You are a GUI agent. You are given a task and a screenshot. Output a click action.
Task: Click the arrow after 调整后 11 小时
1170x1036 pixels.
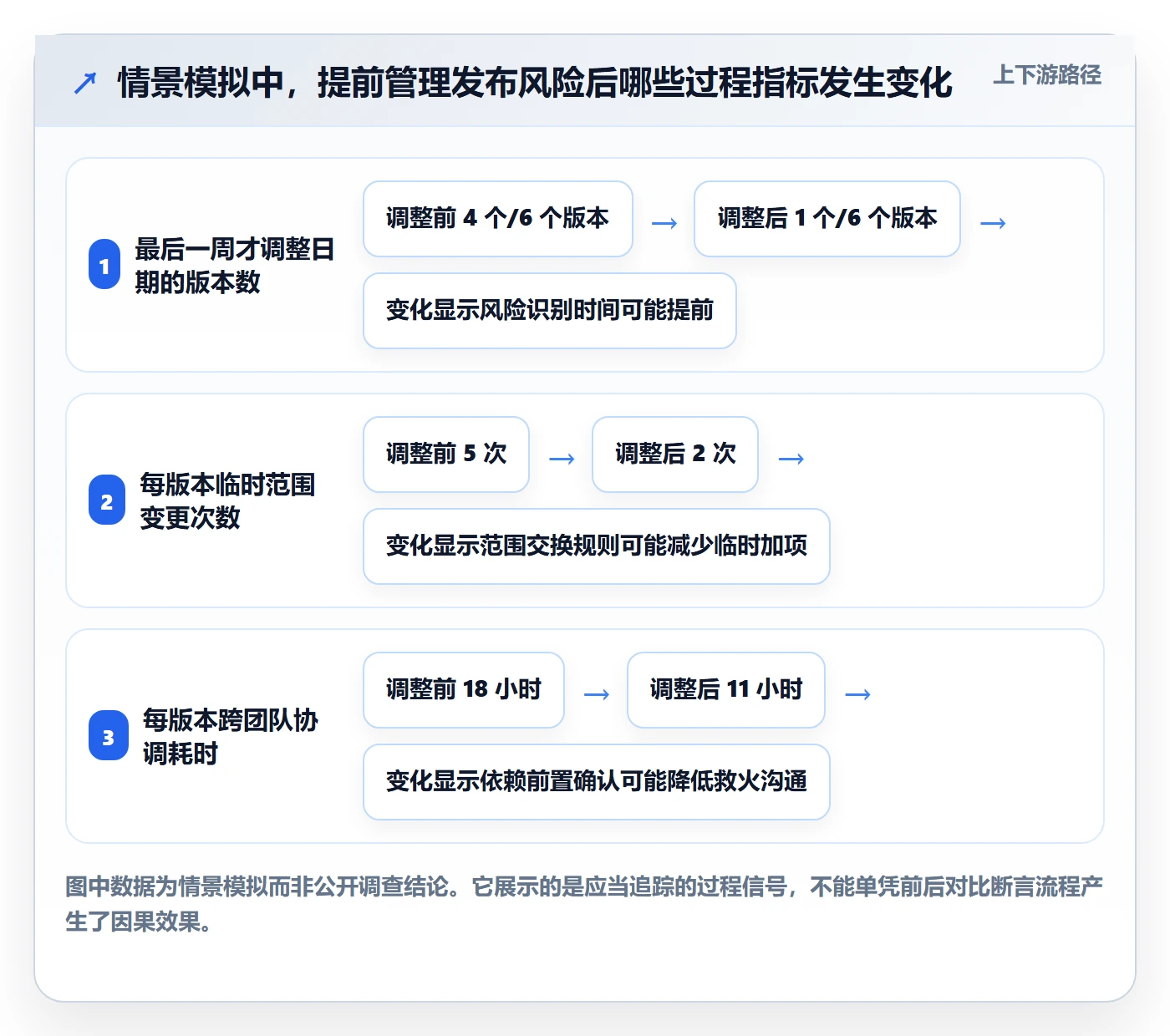point(857,694)
